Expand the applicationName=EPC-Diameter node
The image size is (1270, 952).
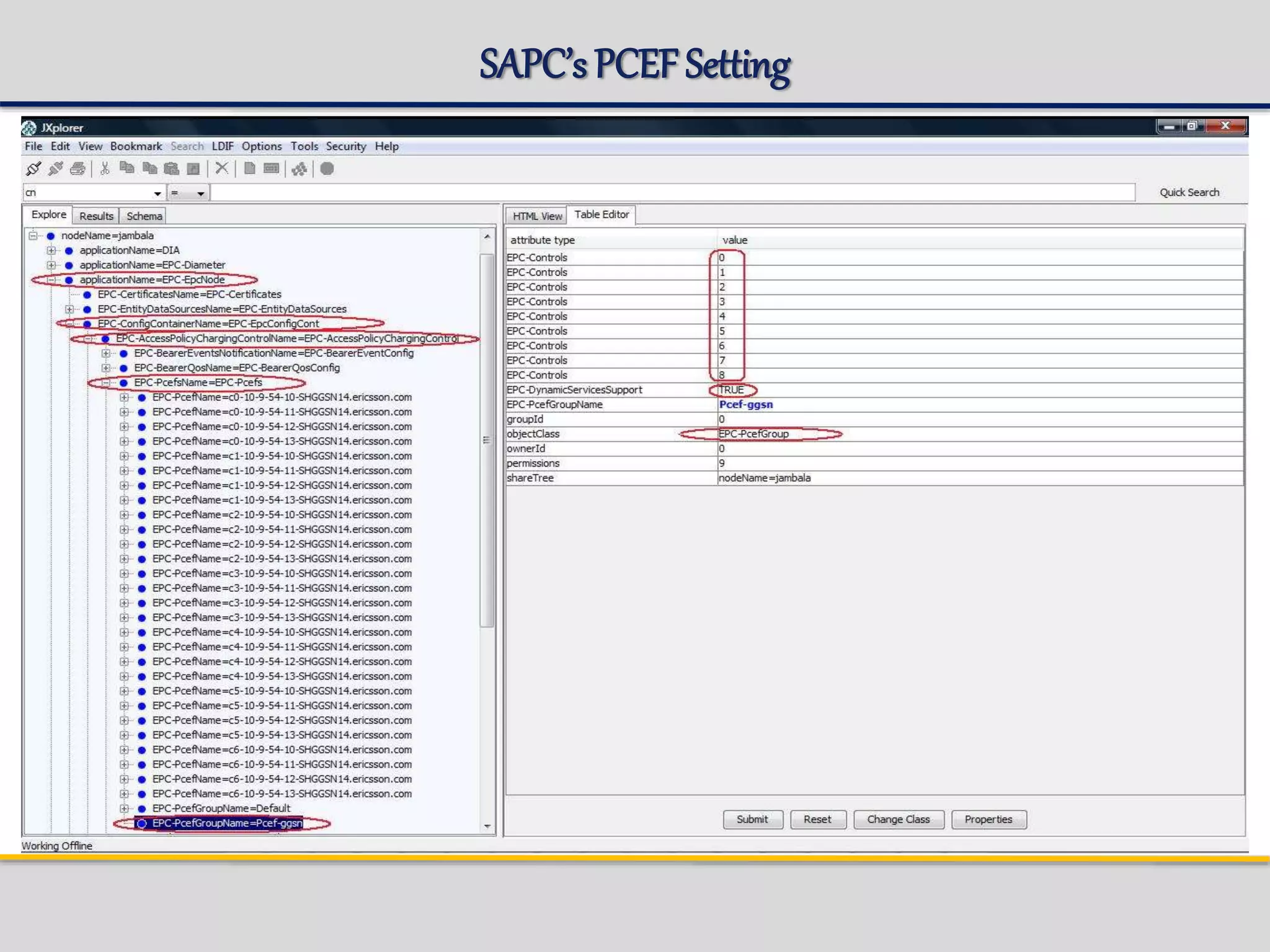coord(51,265)
